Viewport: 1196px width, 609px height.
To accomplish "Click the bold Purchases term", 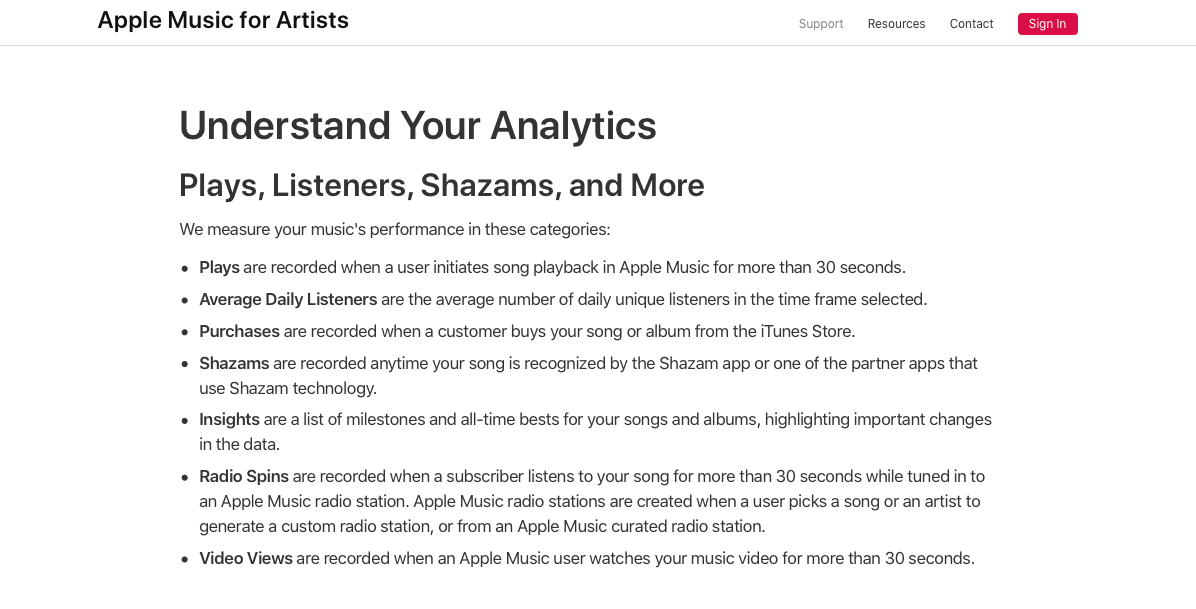I will point(239,332).
